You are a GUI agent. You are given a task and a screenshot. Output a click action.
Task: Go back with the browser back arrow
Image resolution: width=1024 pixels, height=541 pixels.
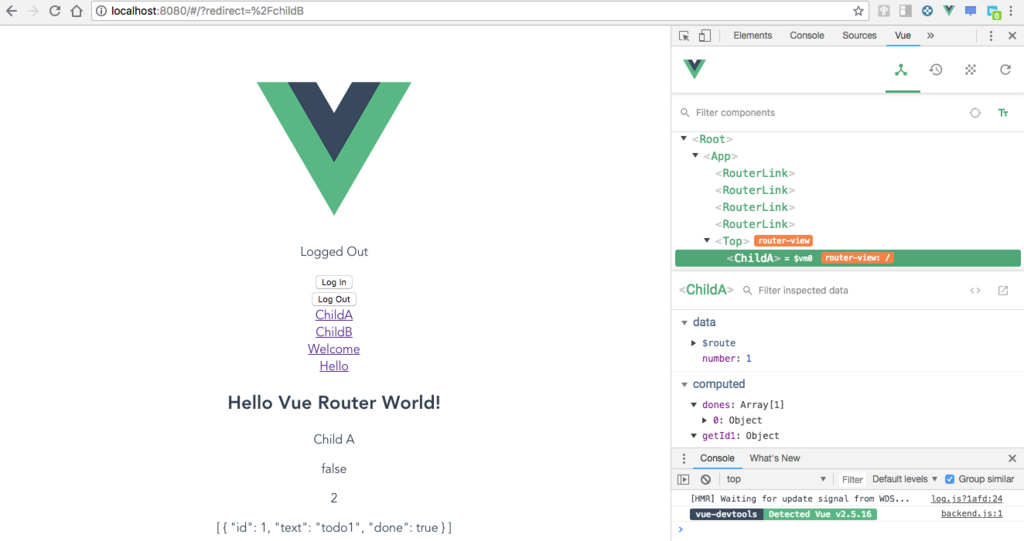[12, 11]
